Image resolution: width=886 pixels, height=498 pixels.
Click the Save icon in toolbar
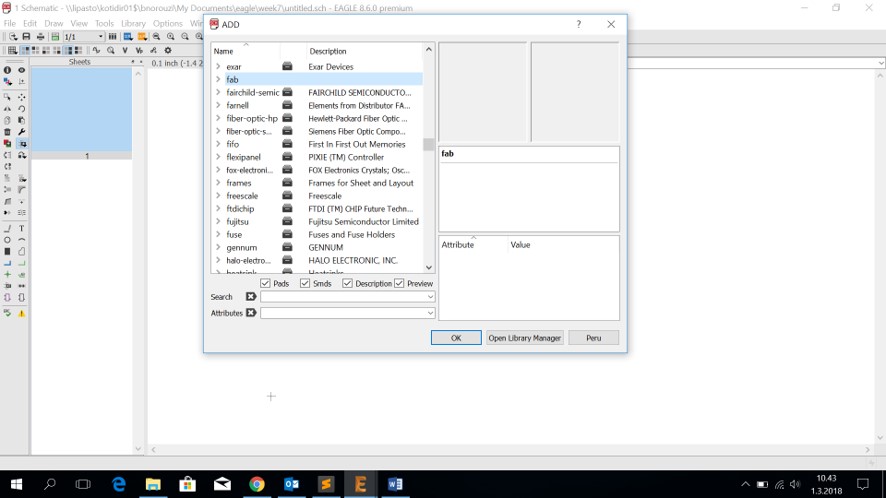point(27,37)
